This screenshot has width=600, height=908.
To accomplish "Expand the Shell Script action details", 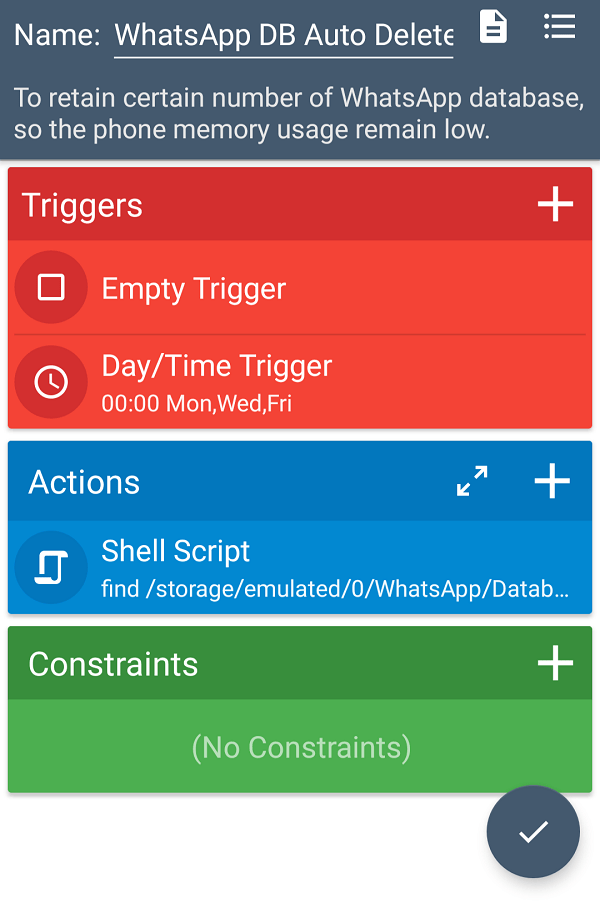I will (x=300, y=565).
